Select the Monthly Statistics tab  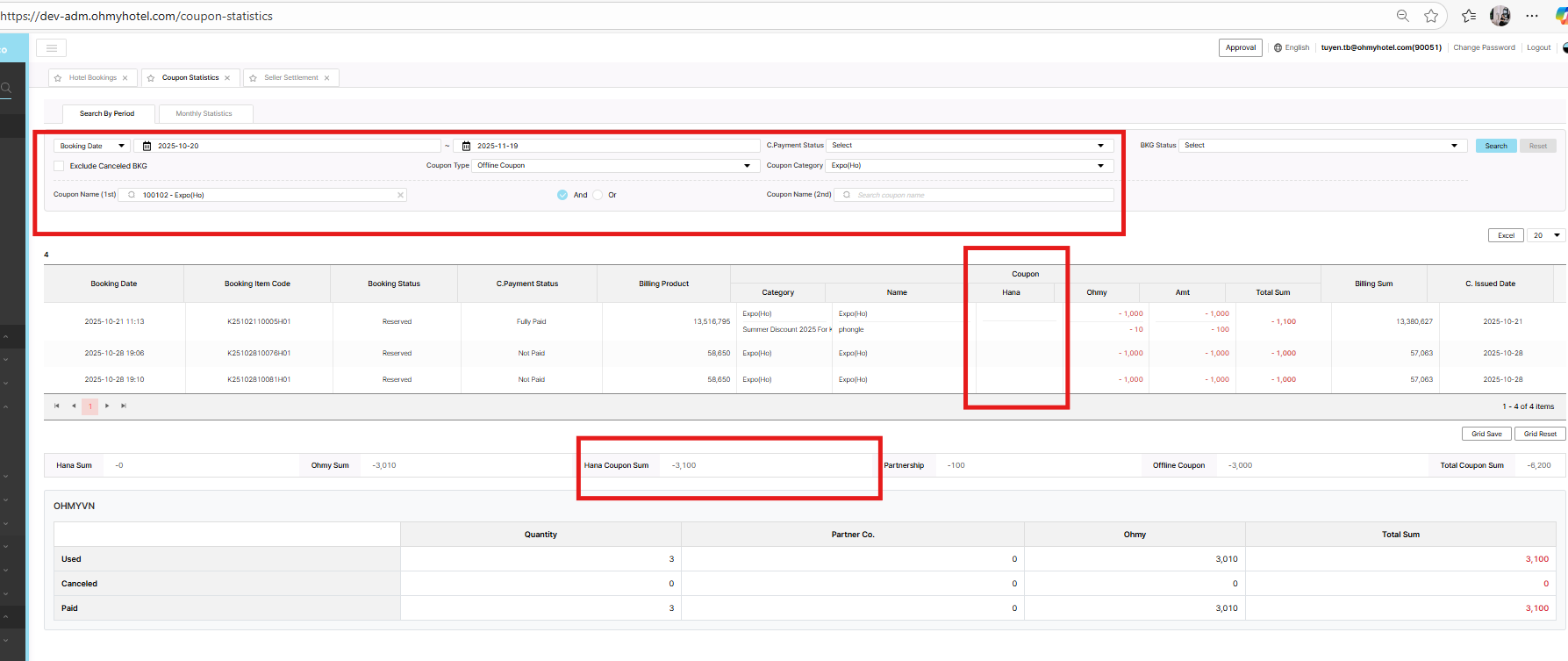tap(204, 114)
